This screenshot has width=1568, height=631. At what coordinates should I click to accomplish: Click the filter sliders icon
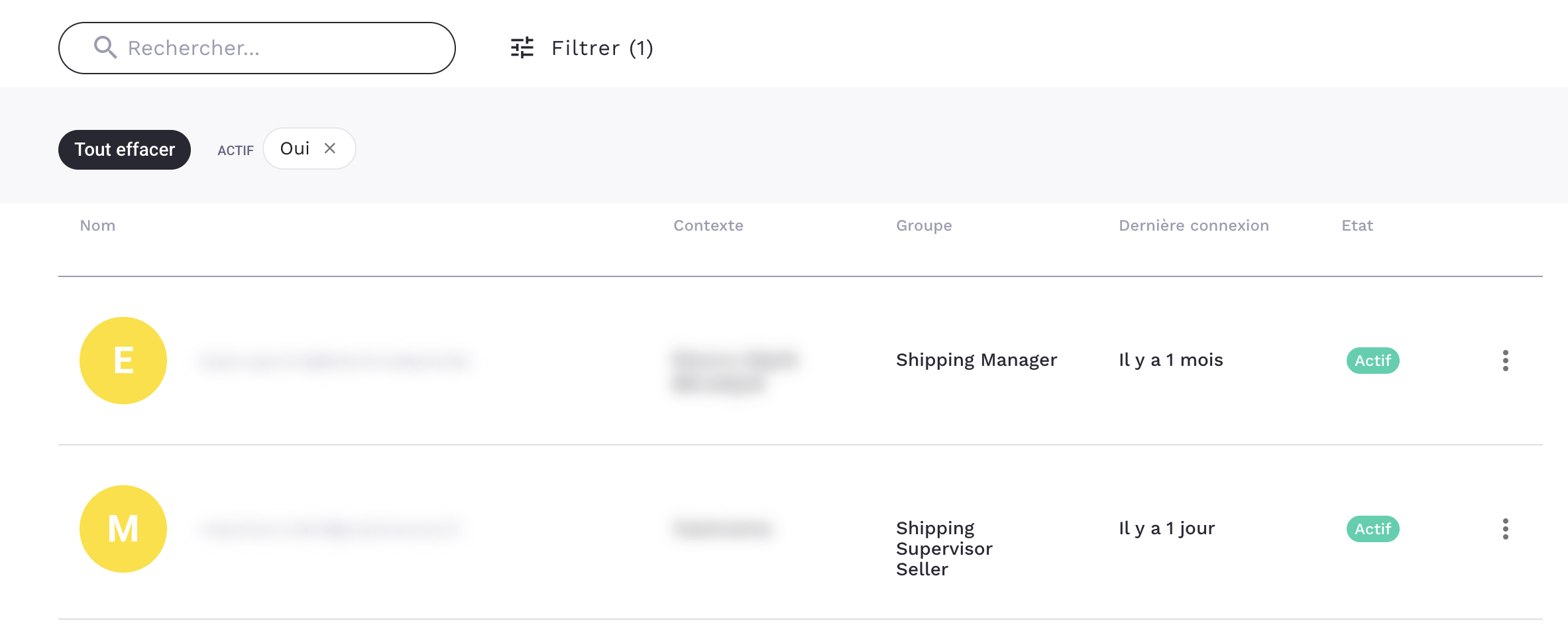tap(522, 48)
